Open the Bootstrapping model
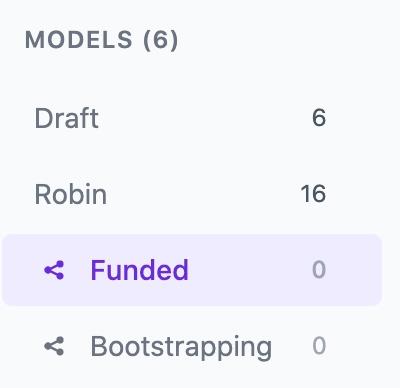The image size is (400, 388). [192, 346]
